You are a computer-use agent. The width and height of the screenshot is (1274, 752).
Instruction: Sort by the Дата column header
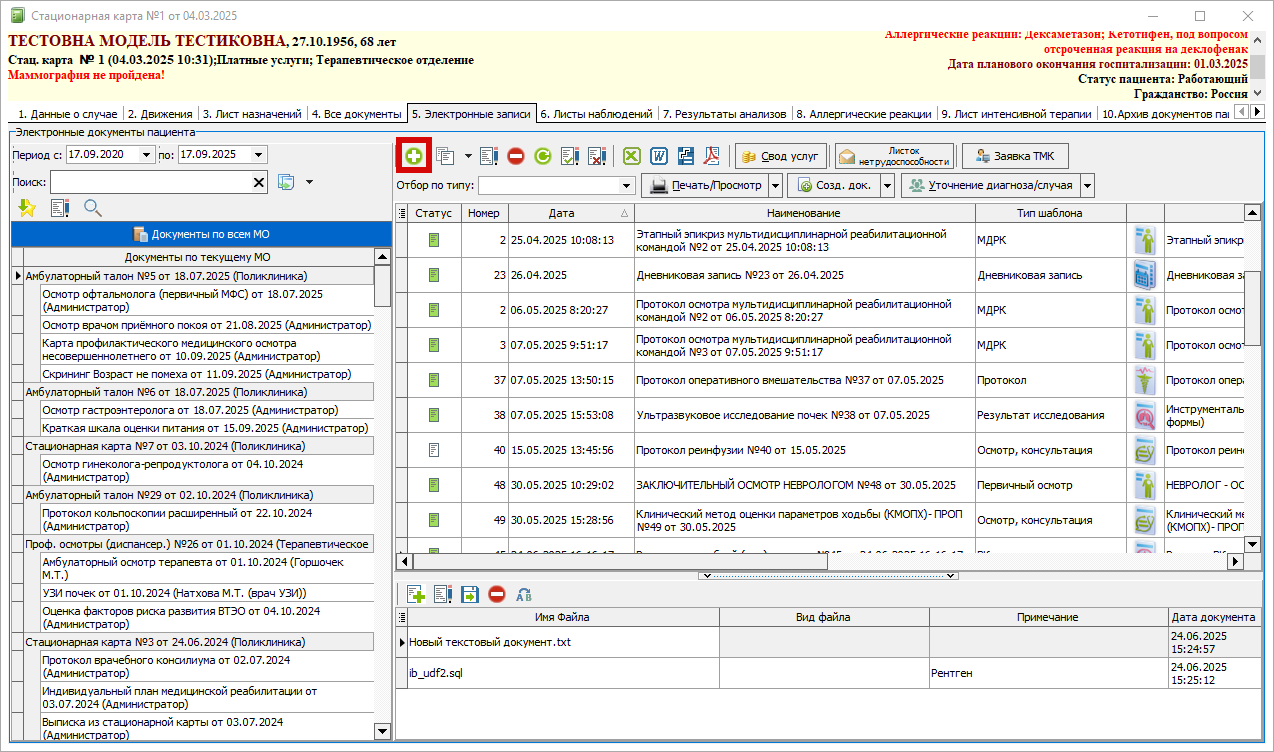point(571,213)
